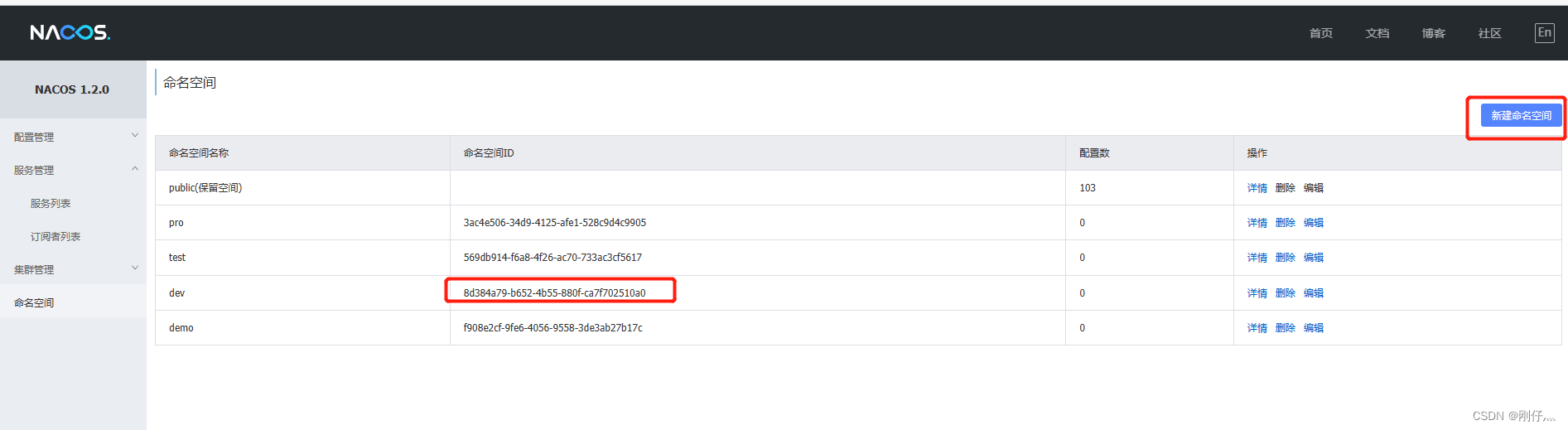Click the 命名空间 page title

click(x=190, y=83)
